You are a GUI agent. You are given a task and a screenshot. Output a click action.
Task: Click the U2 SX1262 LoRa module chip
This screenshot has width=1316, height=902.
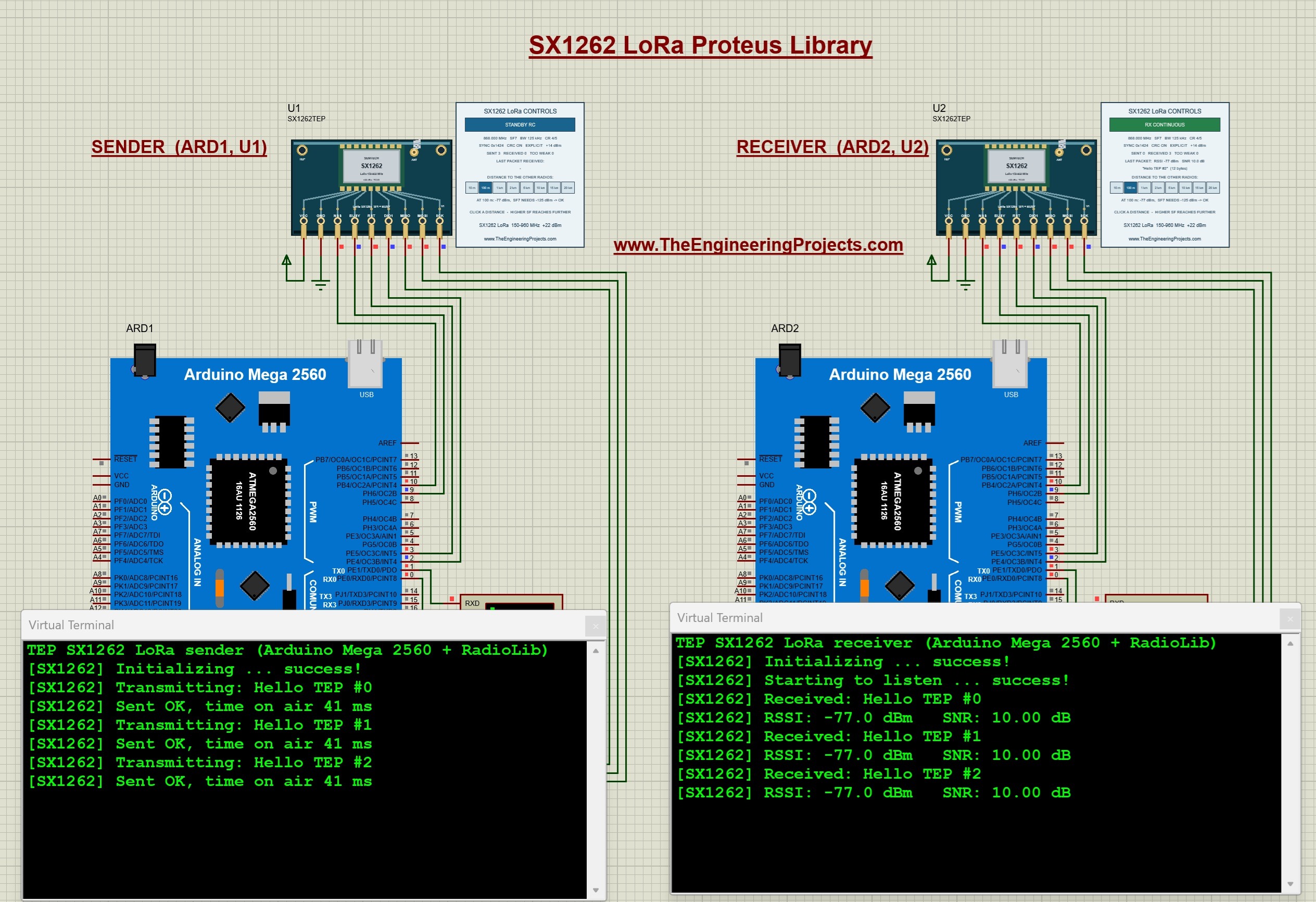point(1017,166)
